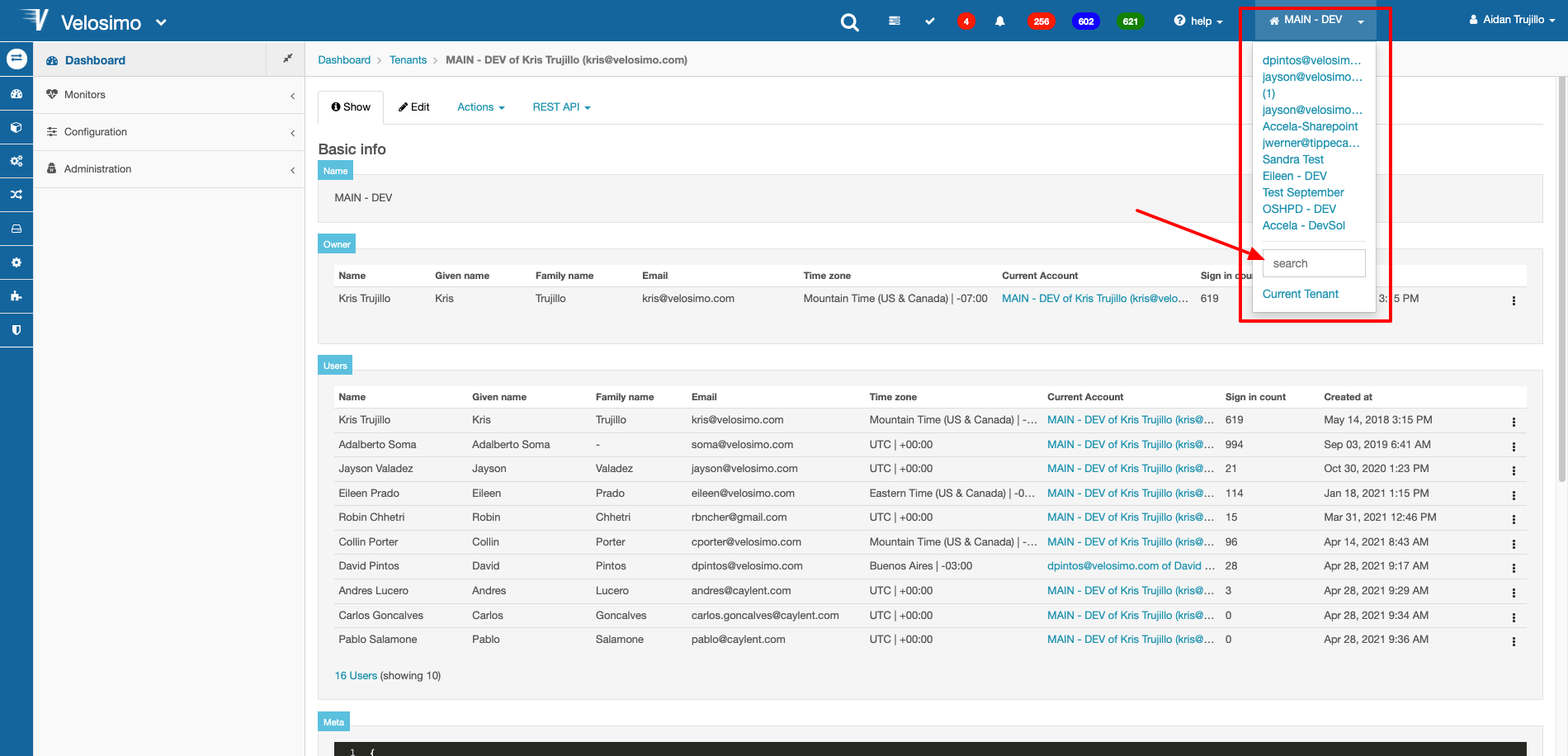Click the search magnifier icon in top bar
This screenshot has height=756, width=1568.
click(849, 22)
